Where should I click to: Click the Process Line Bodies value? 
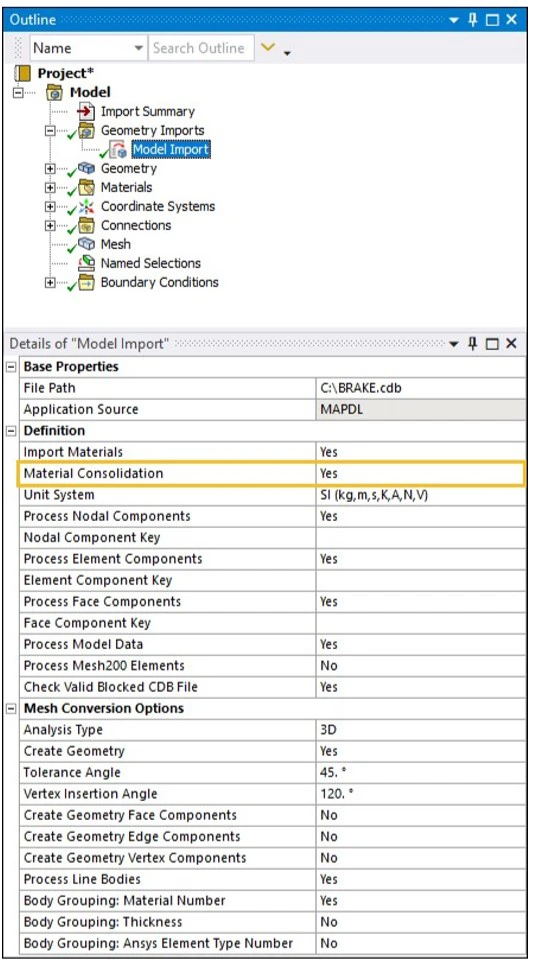(420, 879)
